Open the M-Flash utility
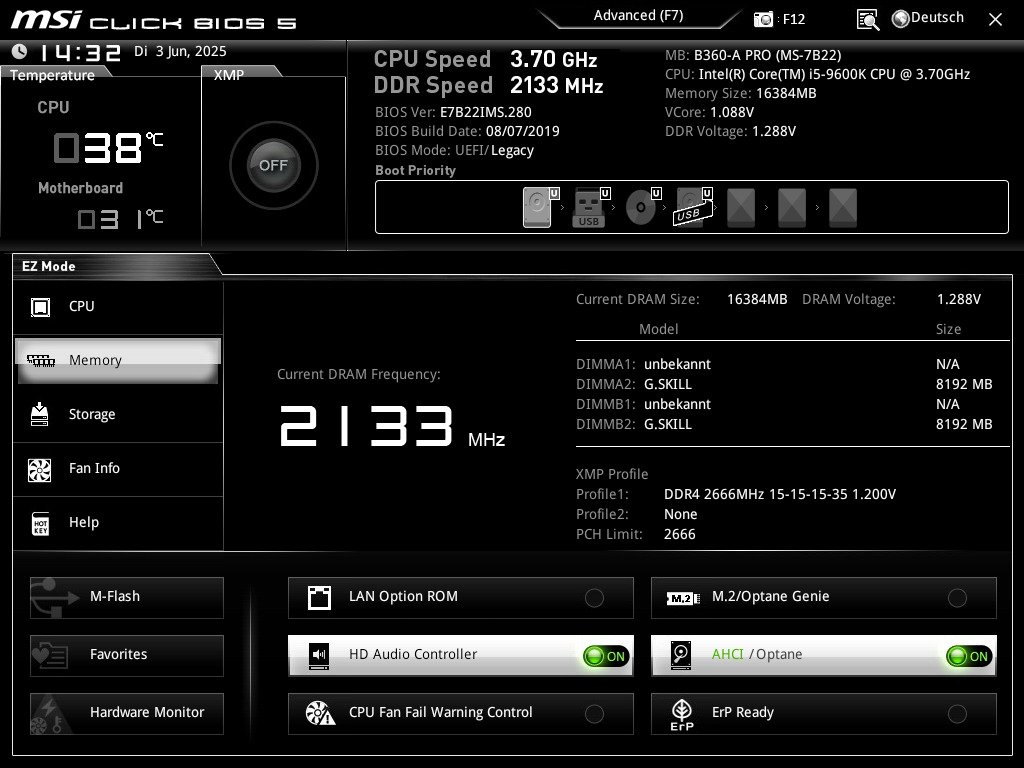 pyautogui.click(x=127, y=598)
